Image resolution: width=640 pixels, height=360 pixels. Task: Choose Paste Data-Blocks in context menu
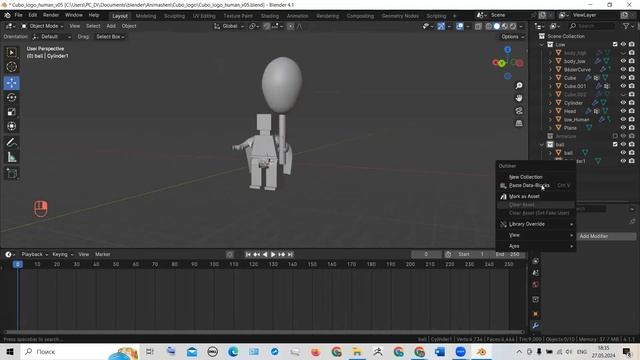(x=536, y=185)
